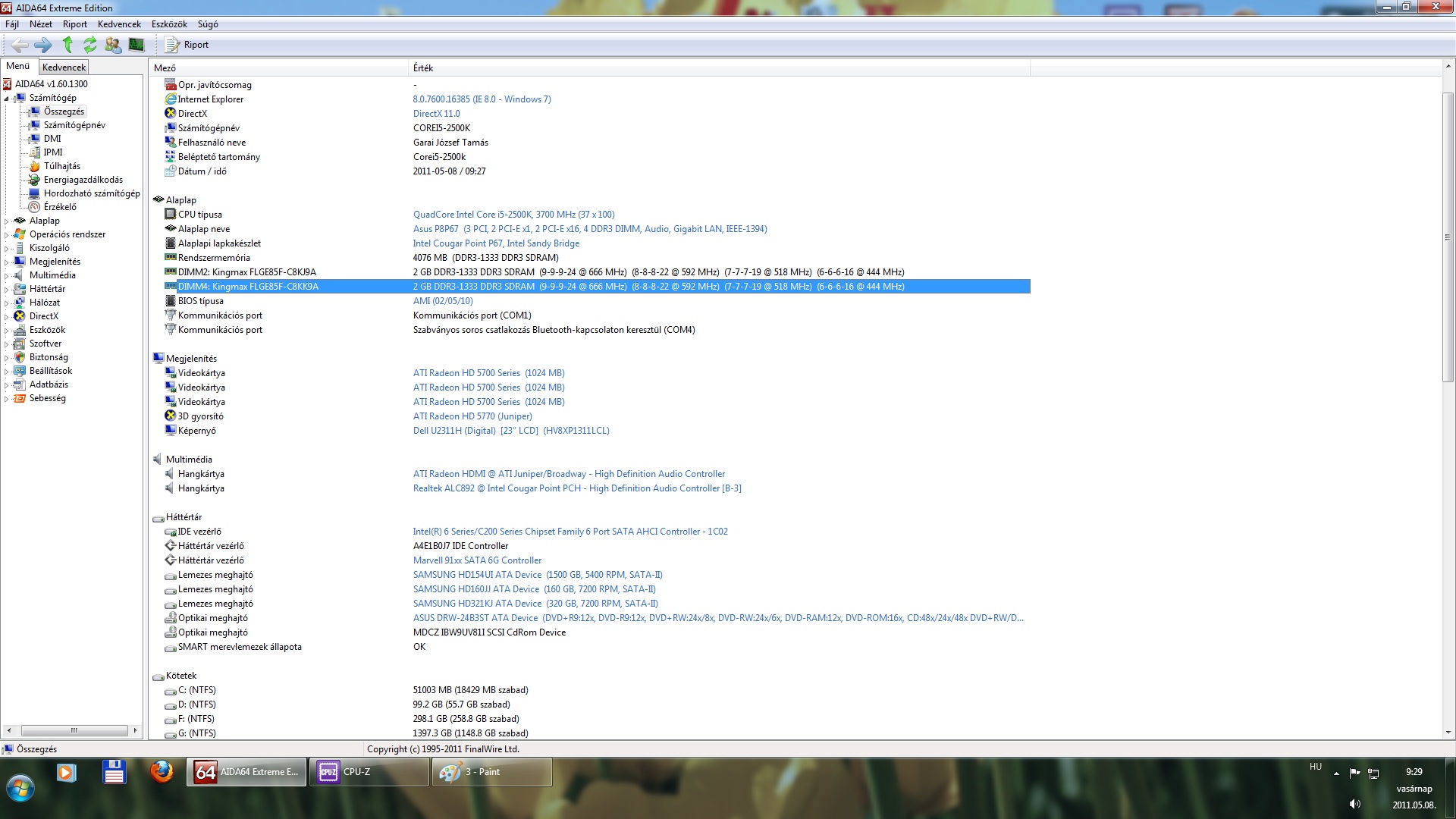The height and width of the screenshot is (819, 1456).
Task: Expand the Hálózat tree node
Action: pos(6,303)
